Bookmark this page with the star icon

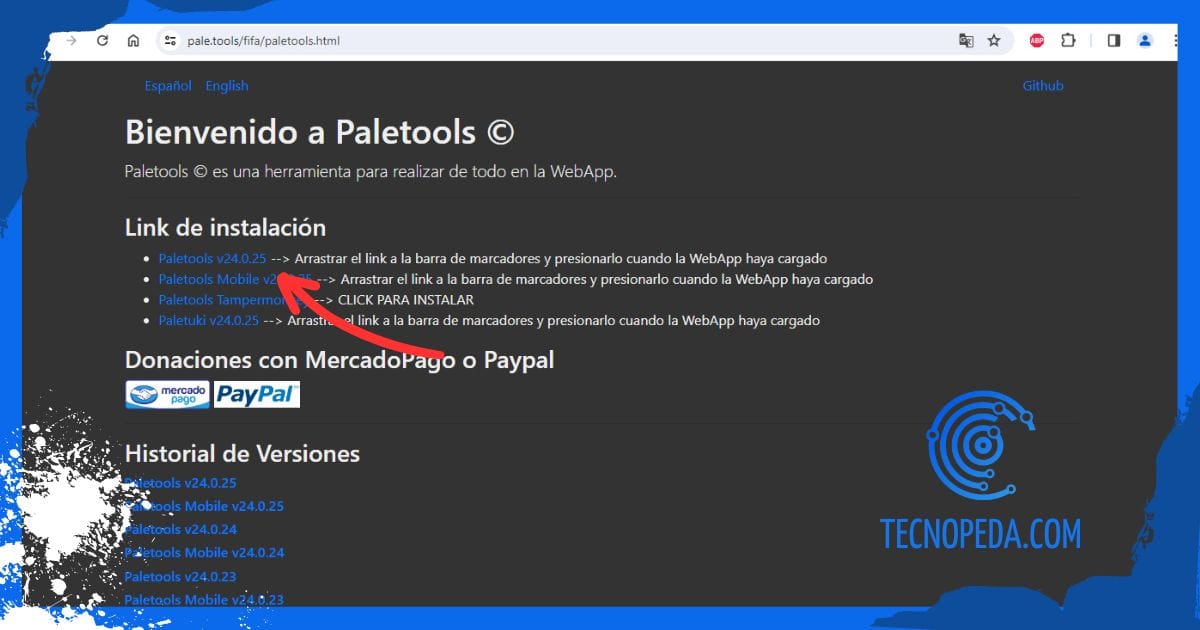[x=994, y=41]
